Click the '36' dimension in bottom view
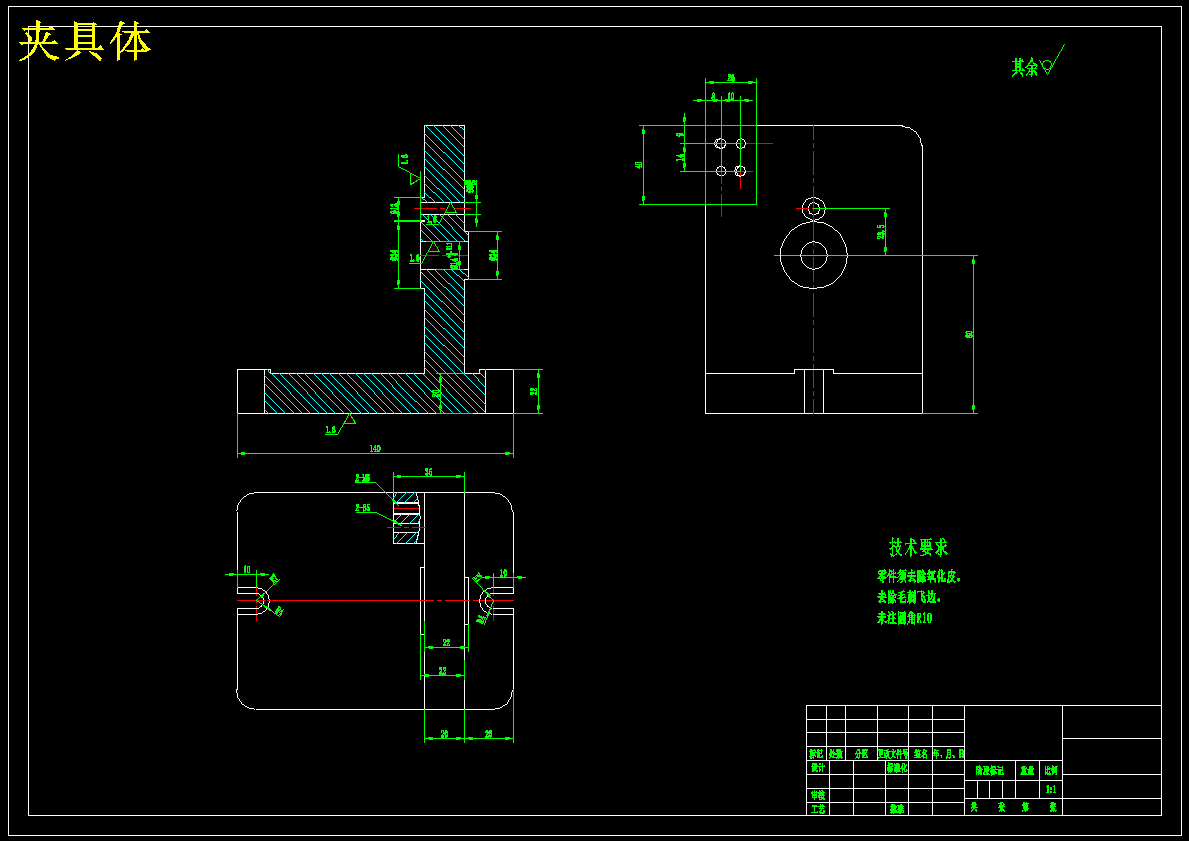Viewport: 1189px width, 841px height. coord(428,472)
